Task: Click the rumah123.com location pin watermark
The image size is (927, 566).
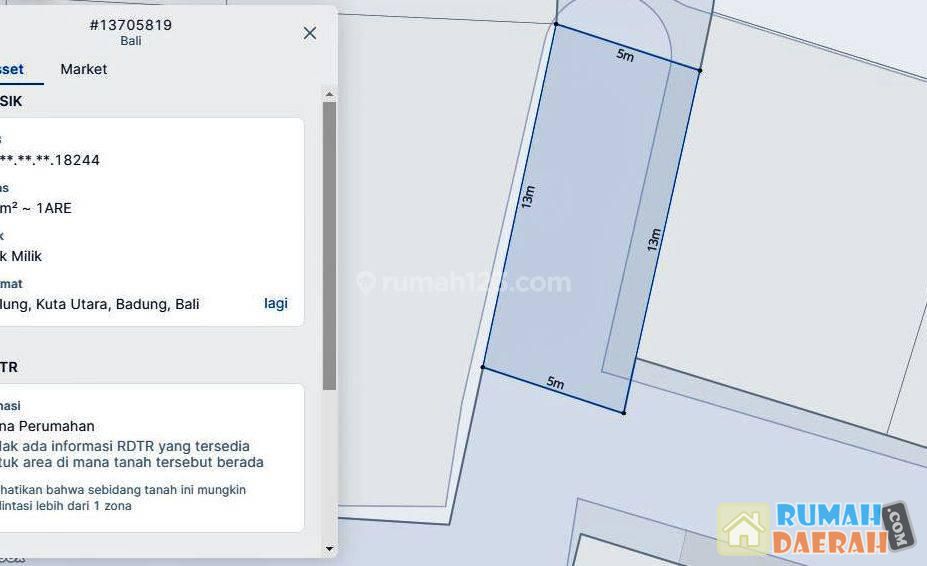Action: click(366, 283)
